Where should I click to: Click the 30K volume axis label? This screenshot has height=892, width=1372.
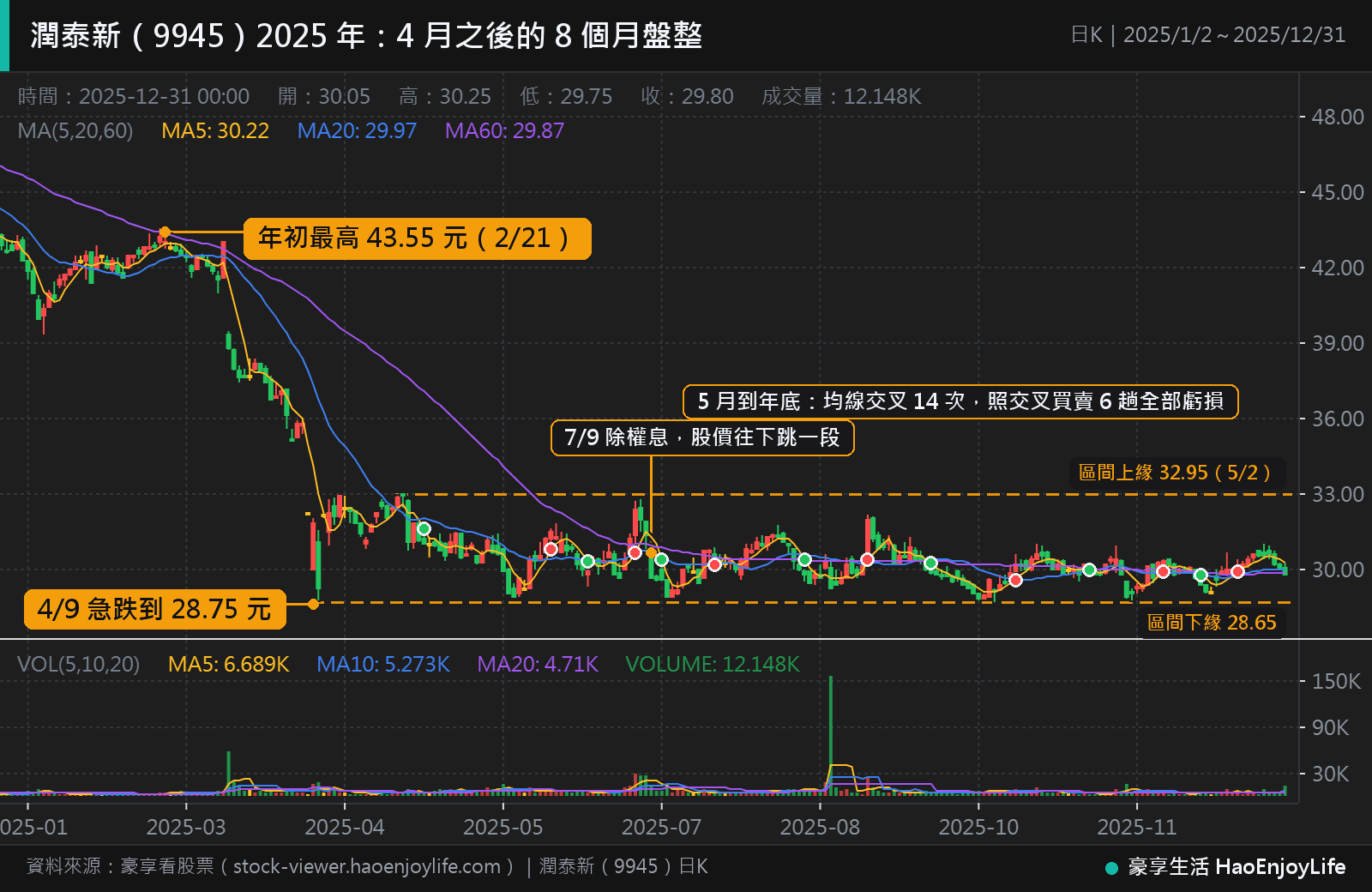1330,774
